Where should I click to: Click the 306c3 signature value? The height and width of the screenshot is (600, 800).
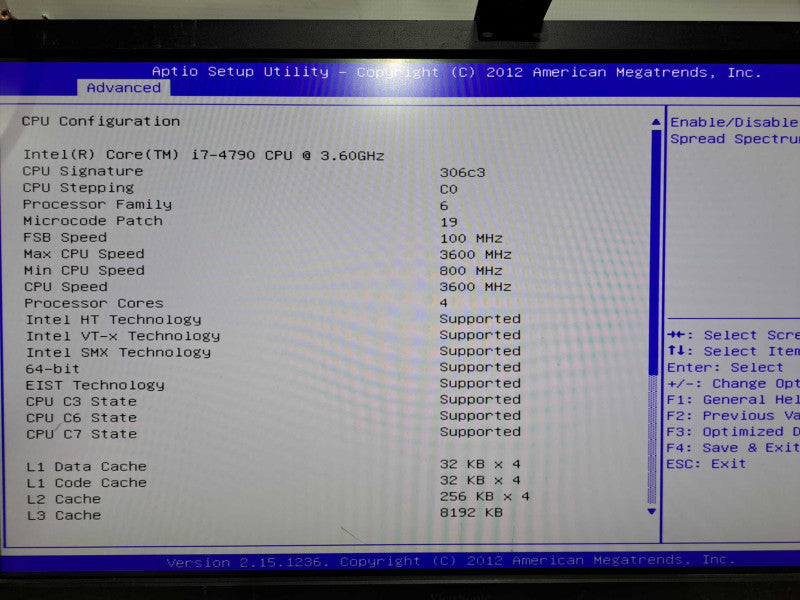click(462, 172)
